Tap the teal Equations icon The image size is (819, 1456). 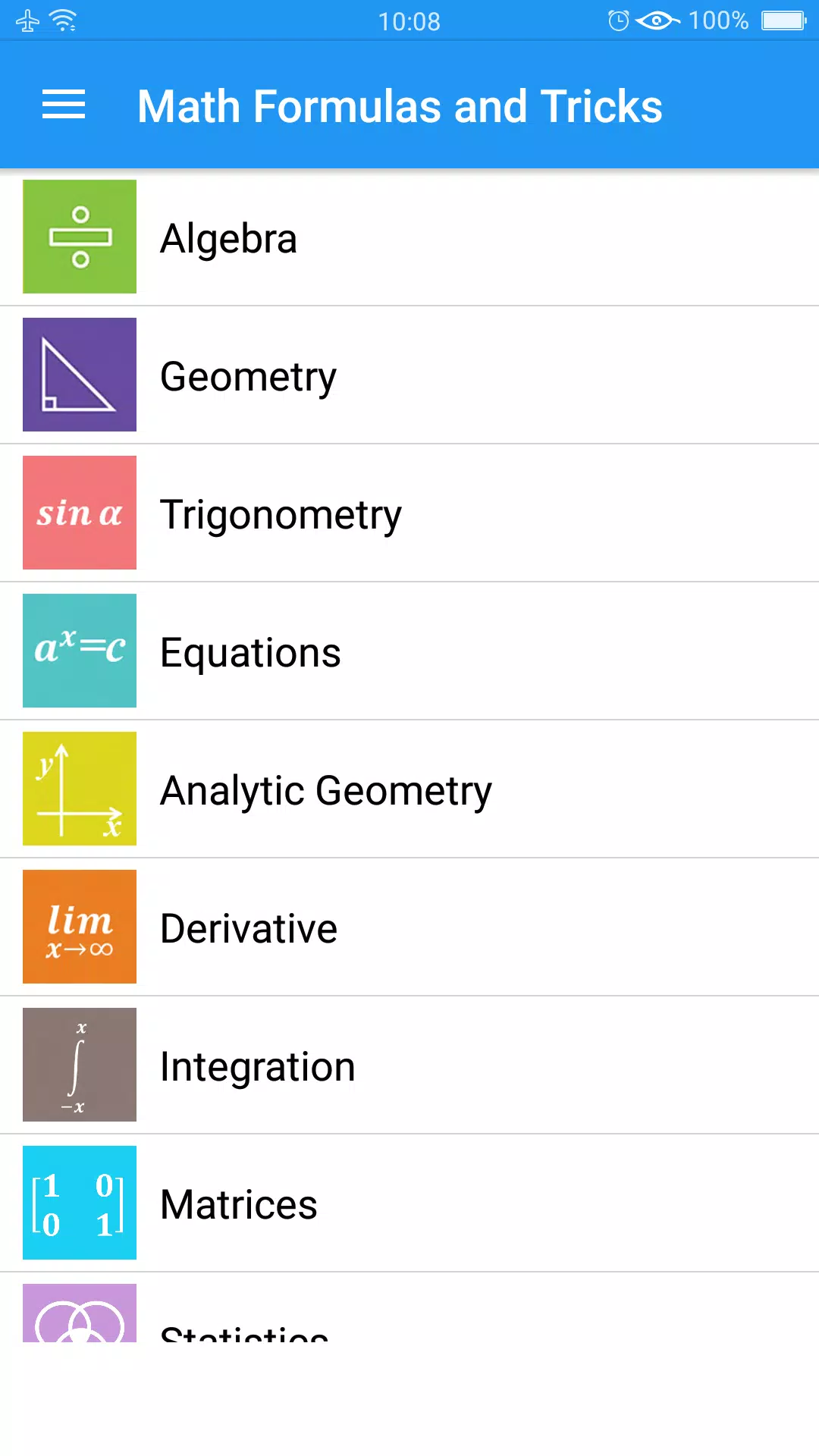click(x=80, y=651)
